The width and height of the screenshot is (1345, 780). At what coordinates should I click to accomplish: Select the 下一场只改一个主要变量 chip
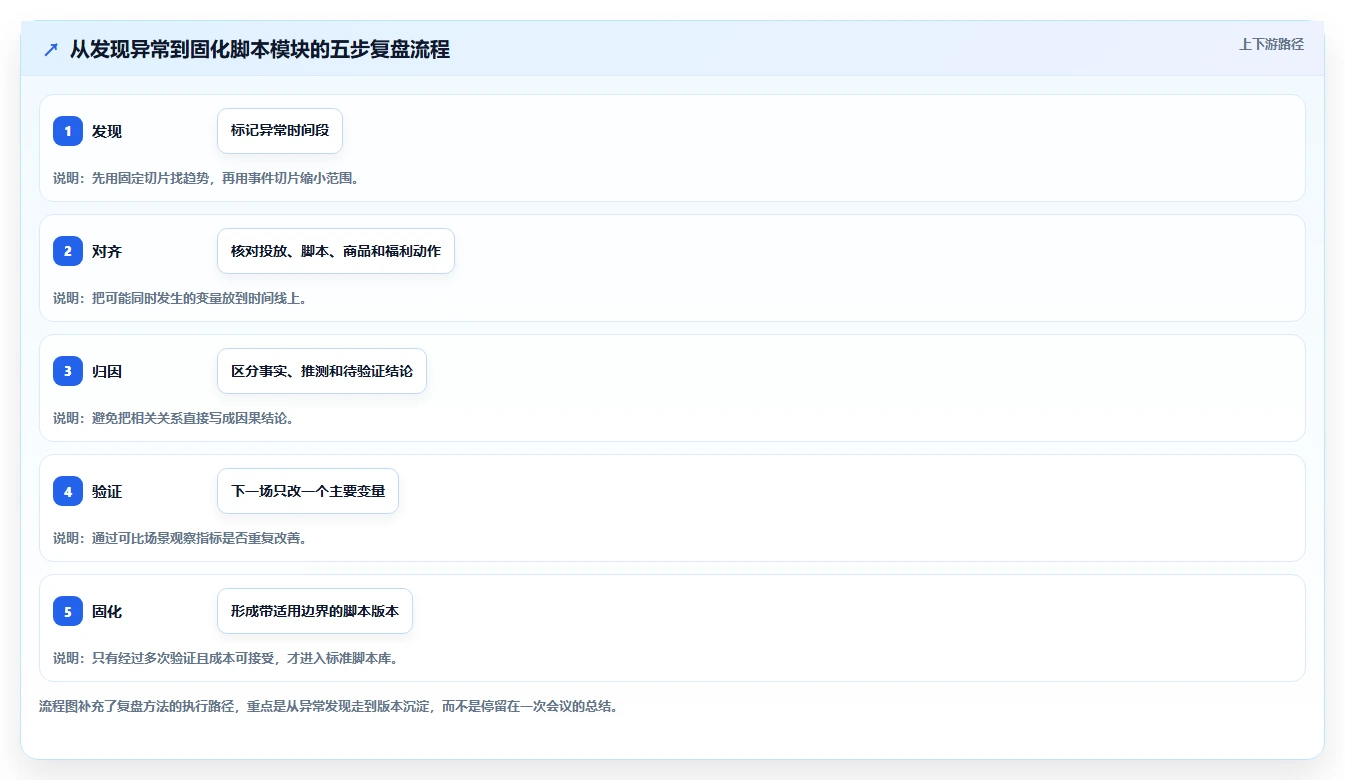(308, 491)
